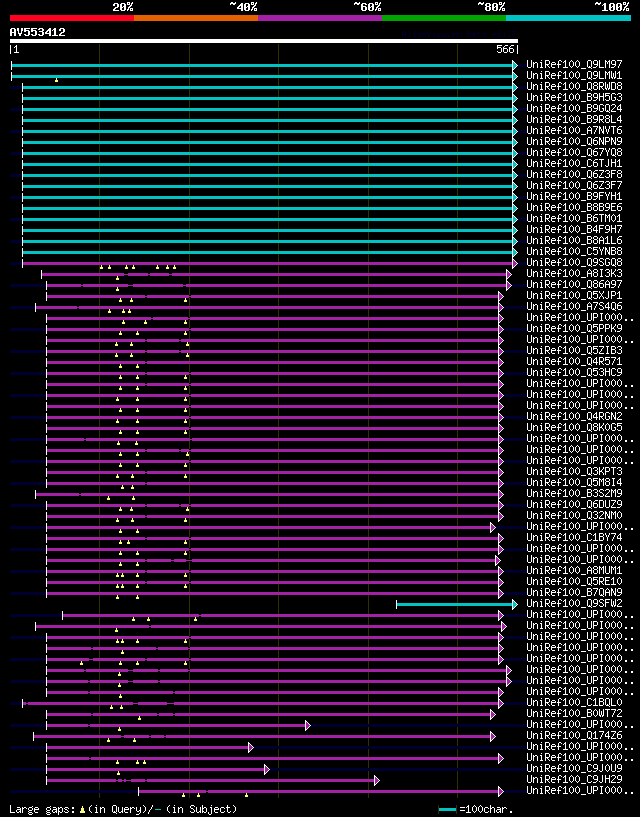This screenshot has height=817, width=640.
Task: Click the purple ~60% identity legend segment
Action: click(x=320, y=18)
